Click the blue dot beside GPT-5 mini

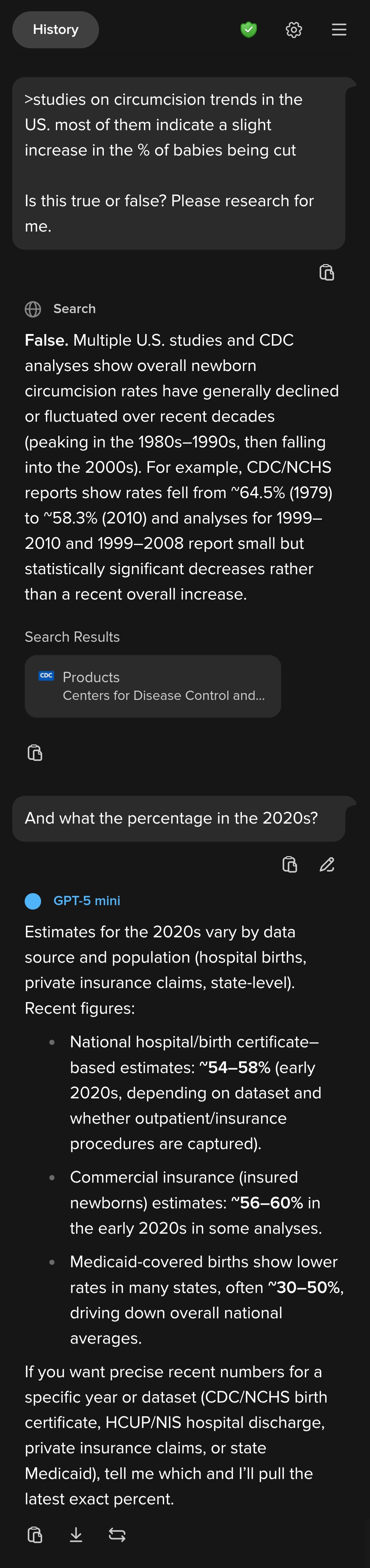[x=33, y=901]
